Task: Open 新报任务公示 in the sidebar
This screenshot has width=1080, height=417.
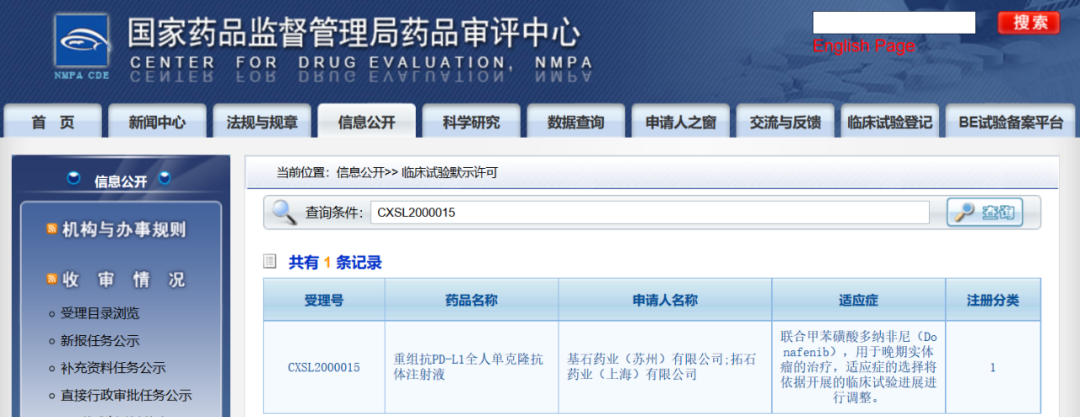Action: tap(100, 340)
